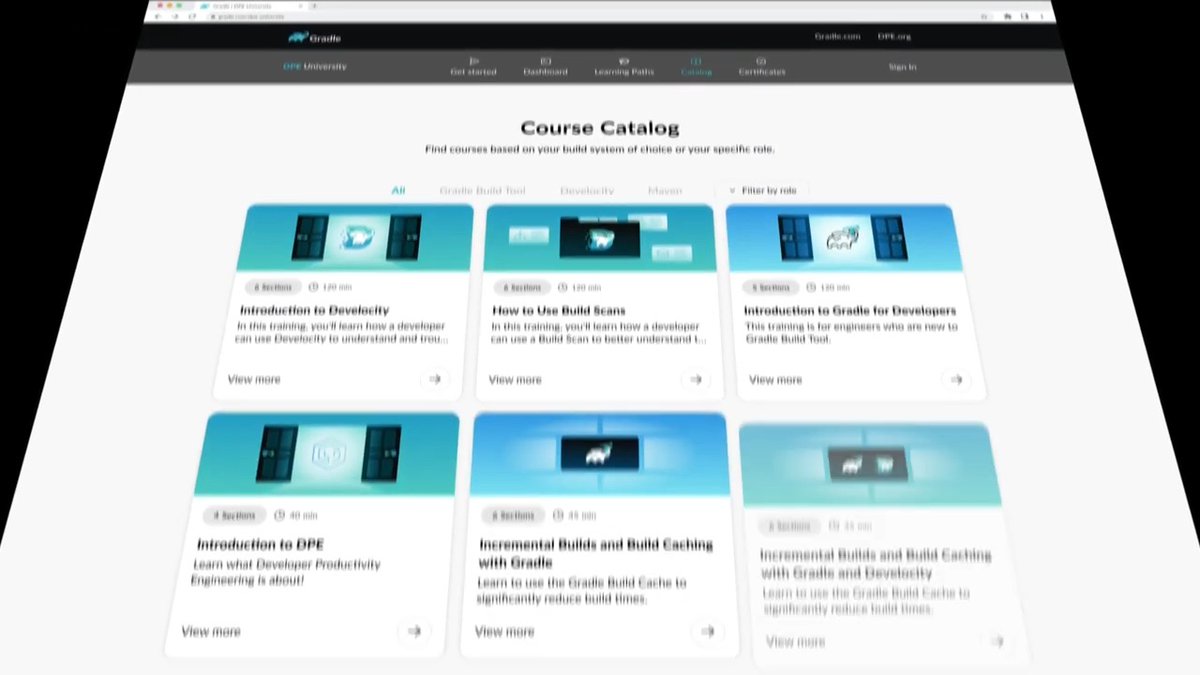Screen dimensions: 1200x675
Task: Click the Gradle elephant logo in header
Action: (x=315, y=38)
